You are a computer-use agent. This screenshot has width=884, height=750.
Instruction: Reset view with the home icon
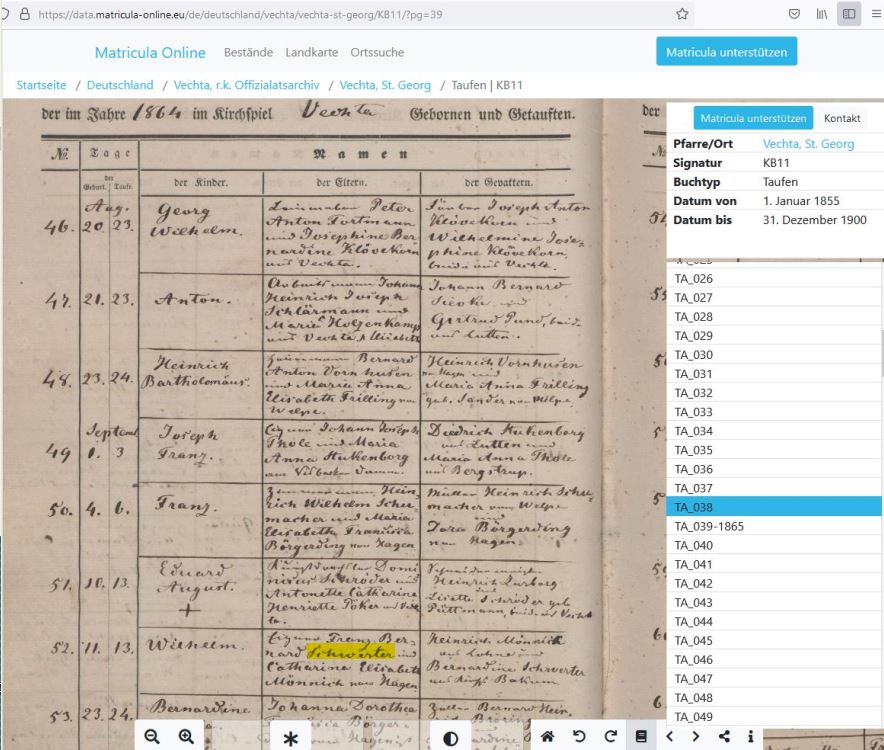(x=547, y=736)
